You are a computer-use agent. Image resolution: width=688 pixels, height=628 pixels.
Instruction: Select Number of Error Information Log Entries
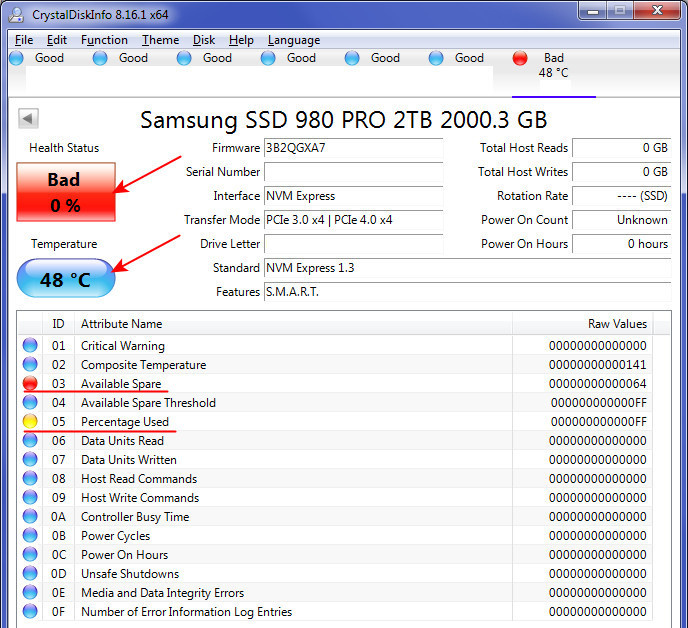[x=186, y=612]
